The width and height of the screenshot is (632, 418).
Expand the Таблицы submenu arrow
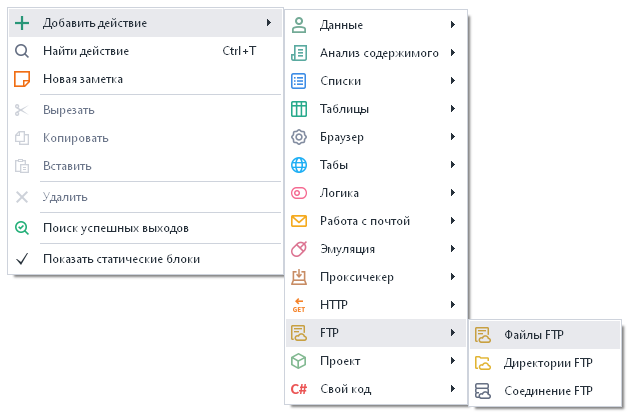(x=453, y=109)
